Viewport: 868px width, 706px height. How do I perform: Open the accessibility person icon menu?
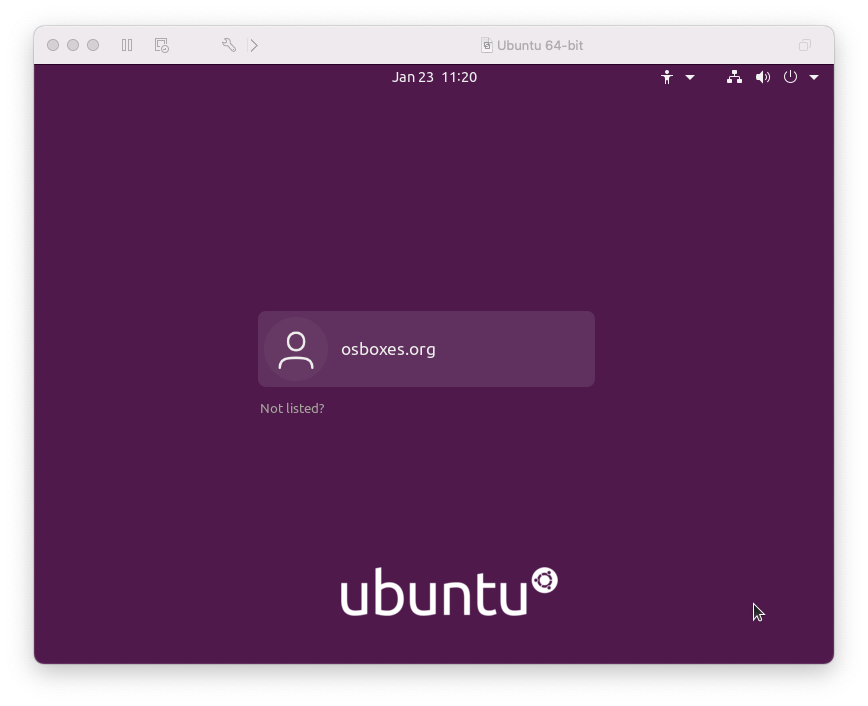click(x=667, y=77)
